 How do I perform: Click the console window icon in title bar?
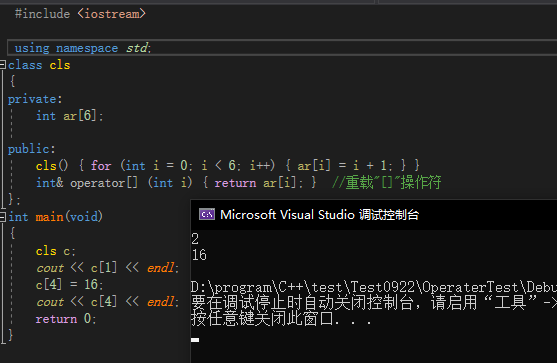(x=207, y=215)
